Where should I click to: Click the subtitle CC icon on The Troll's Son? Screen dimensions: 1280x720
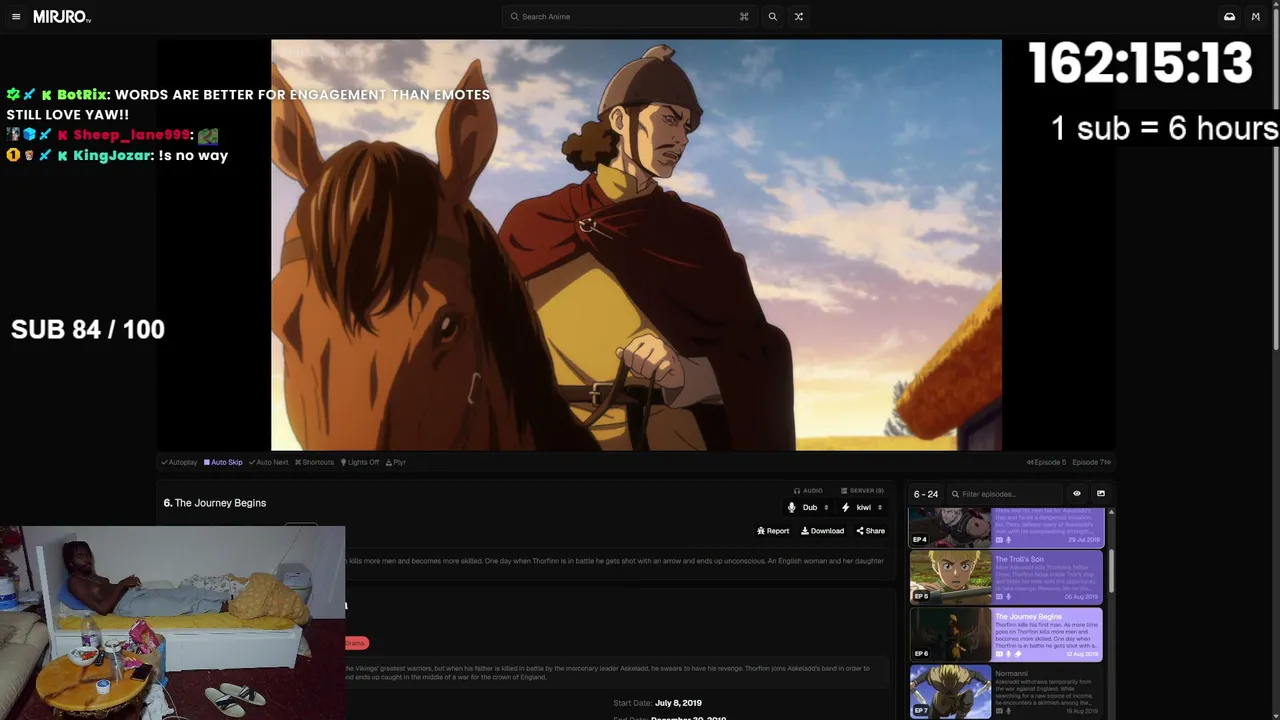pyautogui.click(x=999, y=597)
